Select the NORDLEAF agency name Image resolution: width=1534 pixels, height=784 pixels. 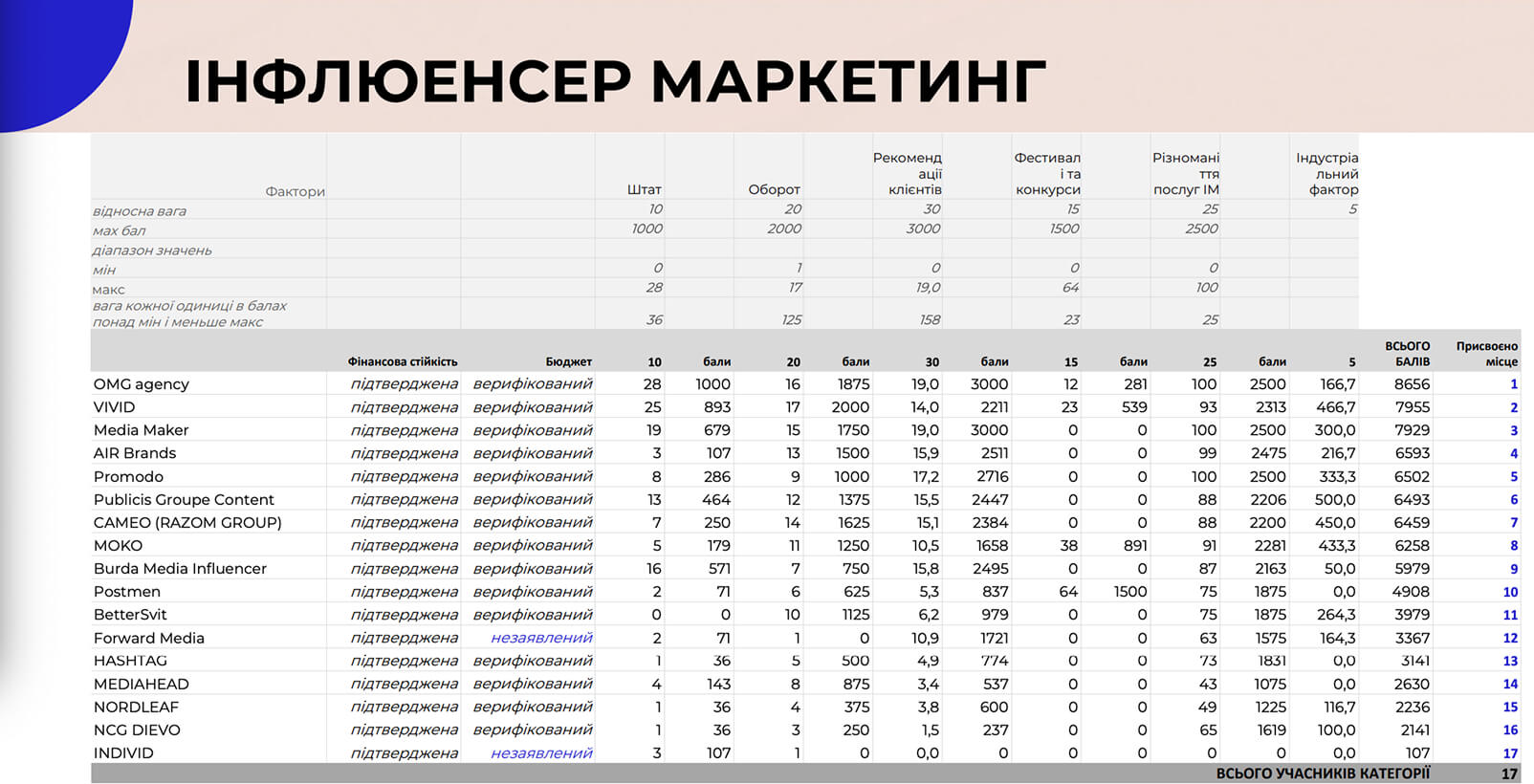[136, 708]
